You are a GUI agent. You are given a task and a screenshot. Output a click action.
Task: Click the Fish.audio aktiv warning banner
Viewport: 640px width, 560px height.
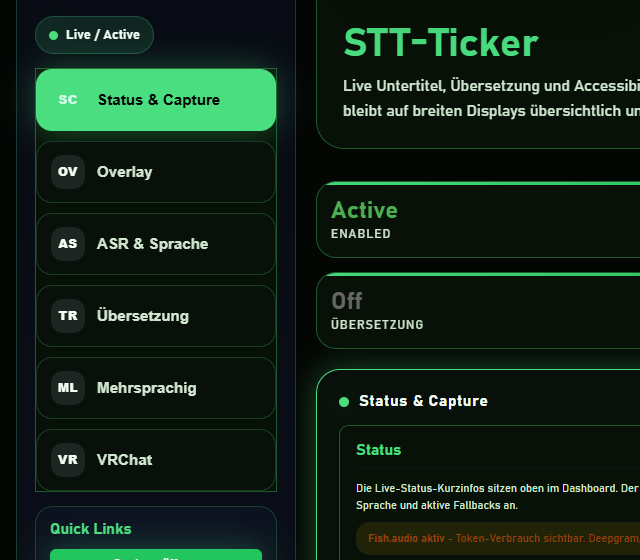tap(498, 538)
